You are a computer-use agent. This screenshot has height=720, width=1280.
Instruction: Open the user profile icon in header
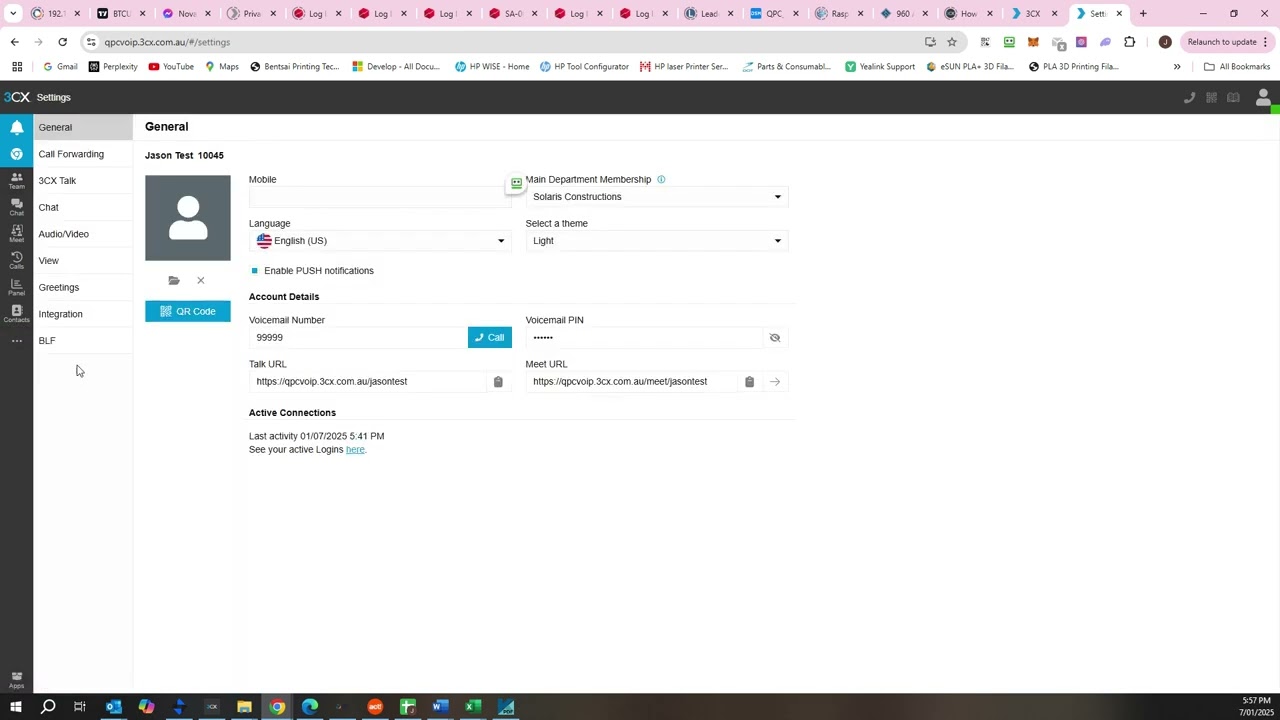[1263, 97]
